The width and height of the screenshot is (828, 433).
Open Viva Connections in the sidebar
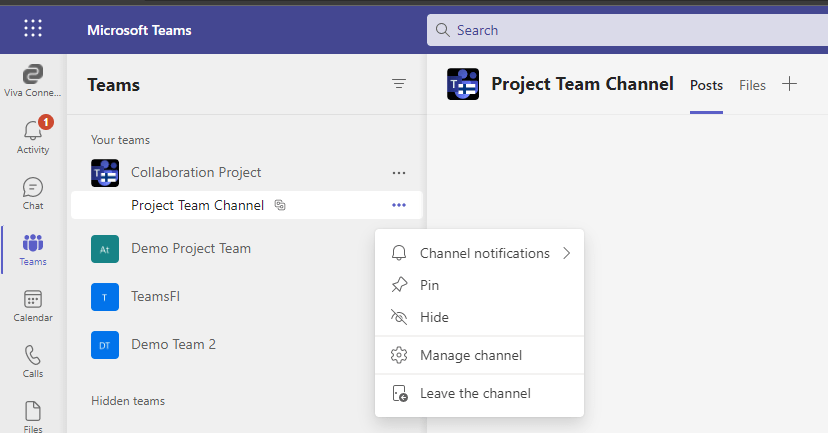point(33,80)
